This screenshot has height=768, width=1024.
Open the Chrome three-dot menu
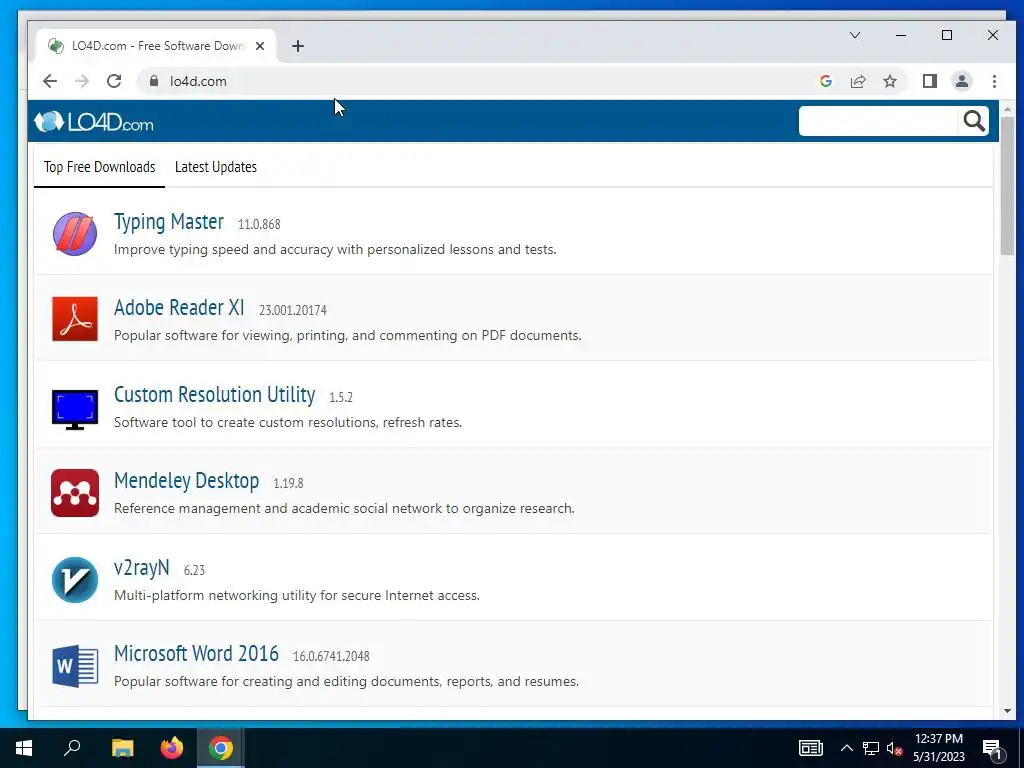pyautogui.click(x=994, y=81)
